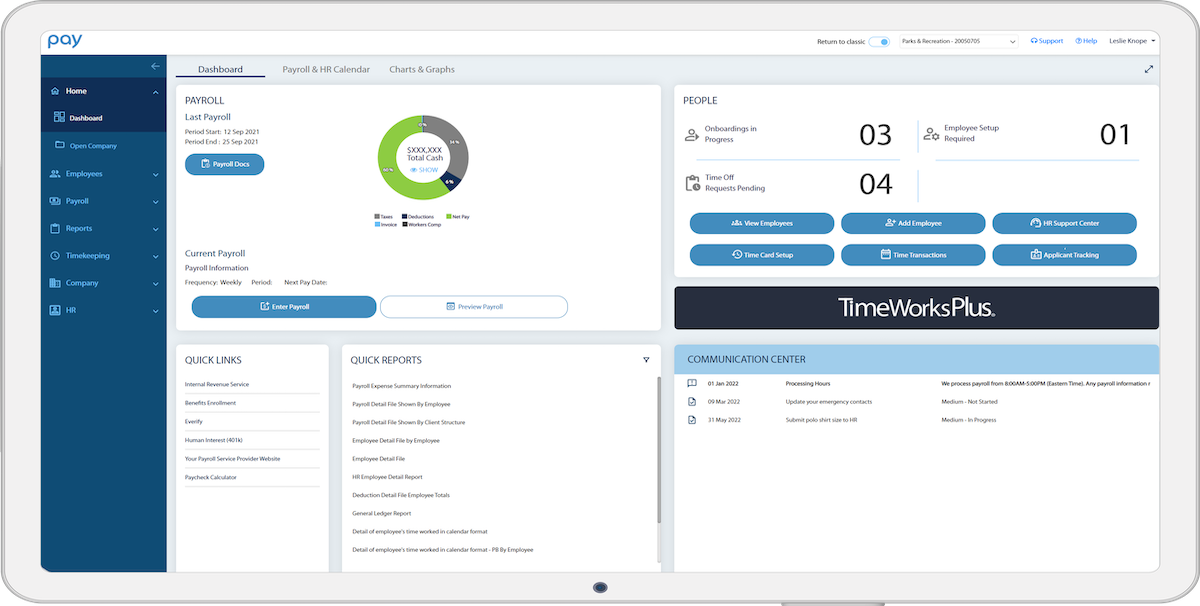Image resolution: width=1200 pixels, height=606 pixels.
Task: Open the Internal Revenue Service quick link
Action: point(217,385)
